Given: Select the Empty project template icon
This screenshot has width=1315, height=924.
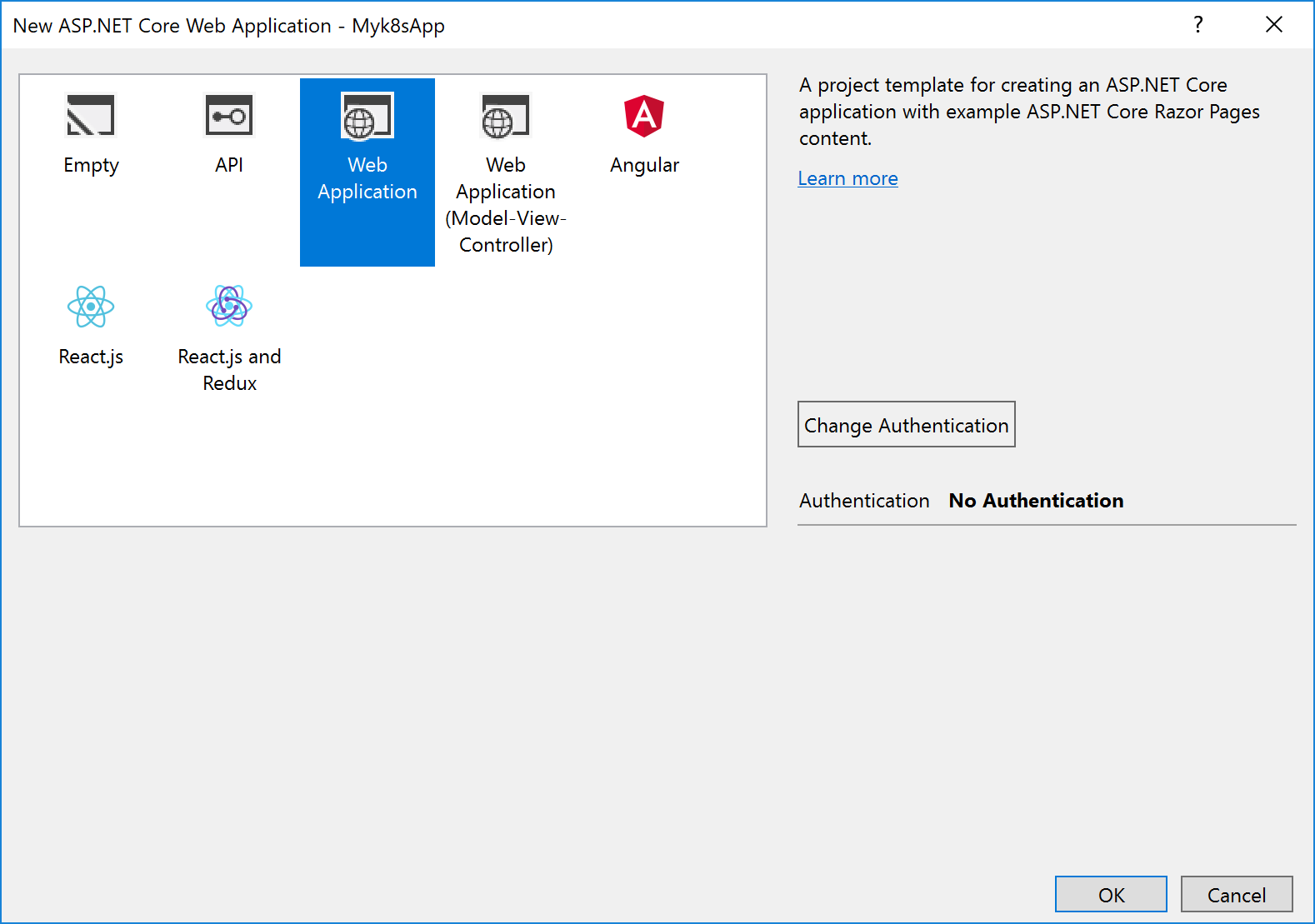Looking at the screenshot, I should (x=91, y=115).
